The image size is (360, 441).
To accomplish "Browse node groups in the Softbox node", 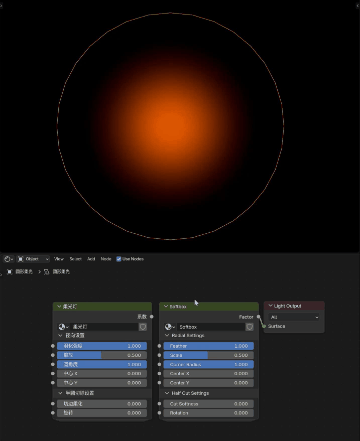I will 170,327.
